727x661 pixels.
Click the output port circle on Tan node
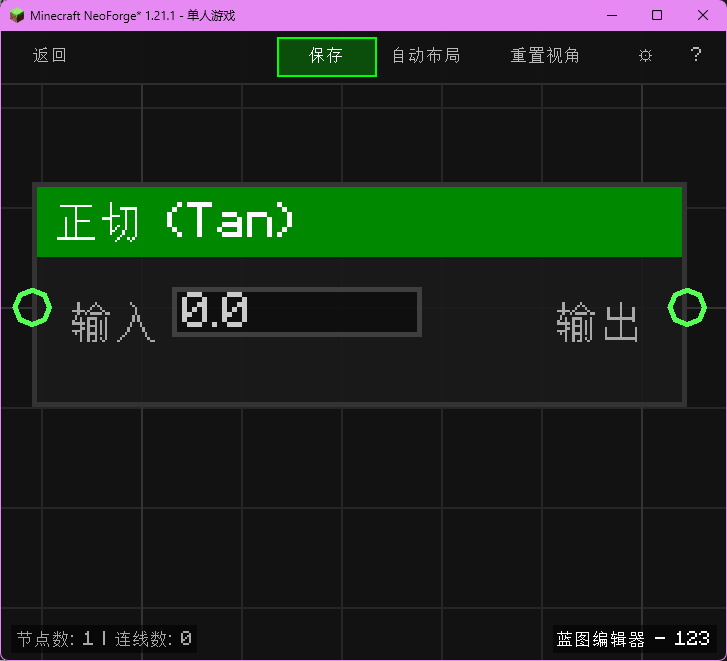point(687,307)
